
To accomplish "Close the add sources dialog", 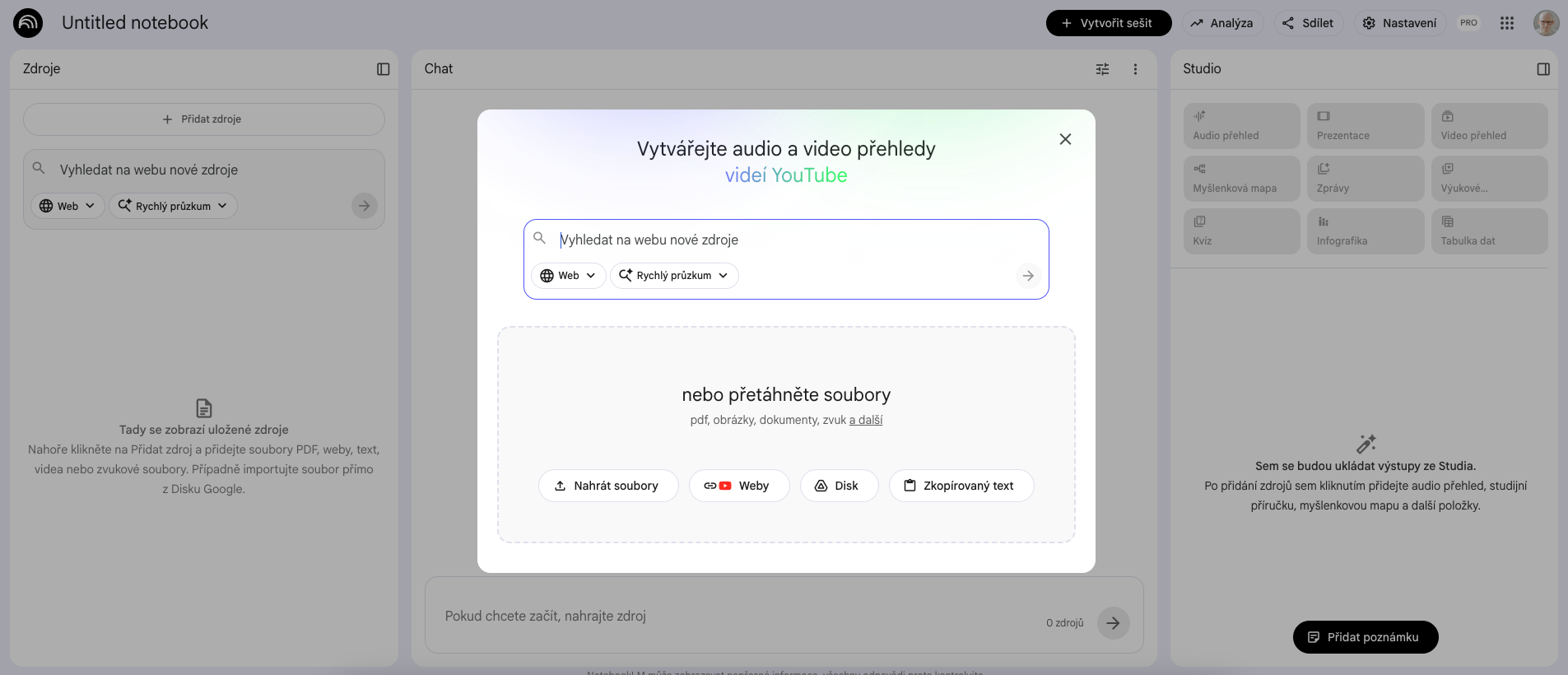I will [1065, 139].
